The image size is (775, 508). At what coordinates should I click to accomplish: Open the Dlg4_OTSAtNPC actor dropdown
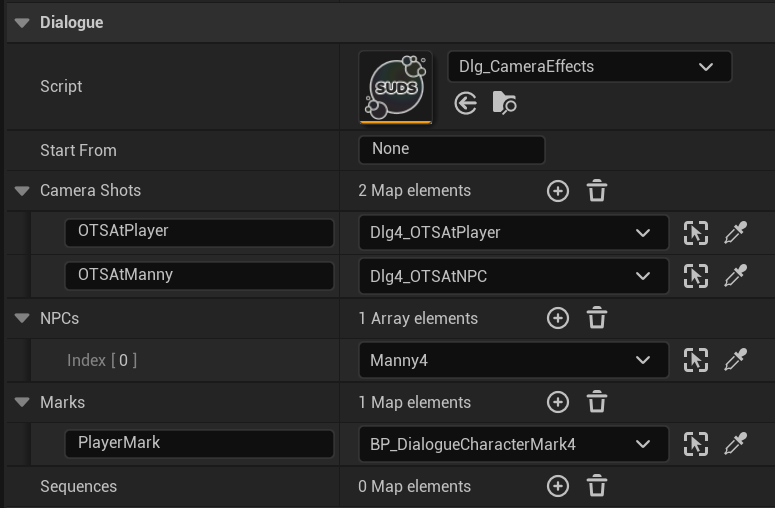(513, 276)
